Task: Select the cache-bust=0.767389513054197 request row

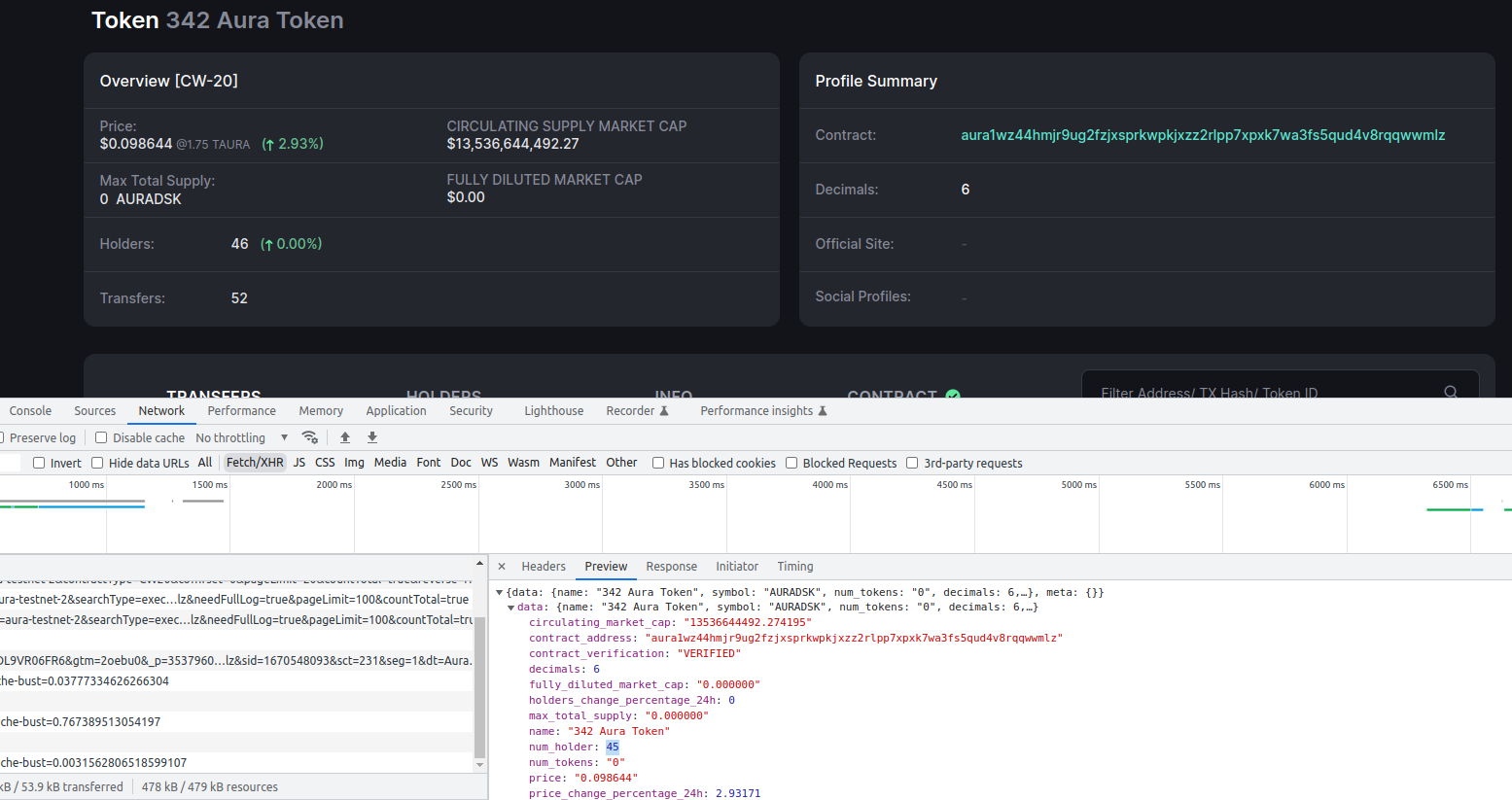Action: [236, 722]
